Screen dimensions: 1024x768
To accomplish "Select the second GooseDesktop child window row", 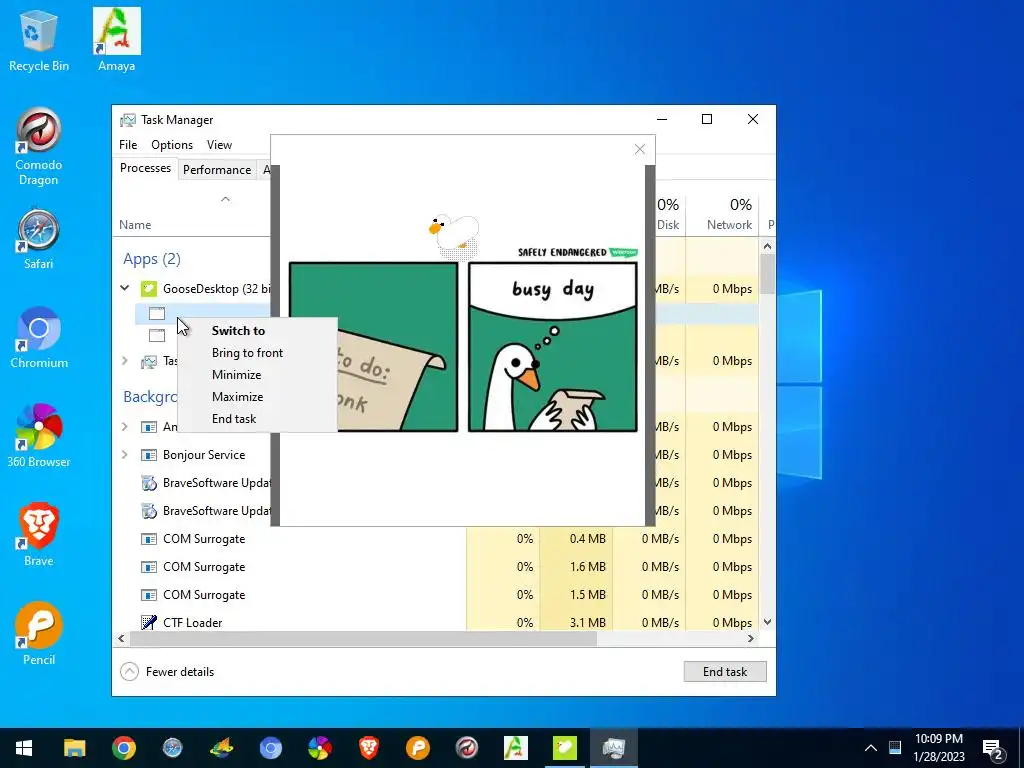I will click(x=157, y=336).
